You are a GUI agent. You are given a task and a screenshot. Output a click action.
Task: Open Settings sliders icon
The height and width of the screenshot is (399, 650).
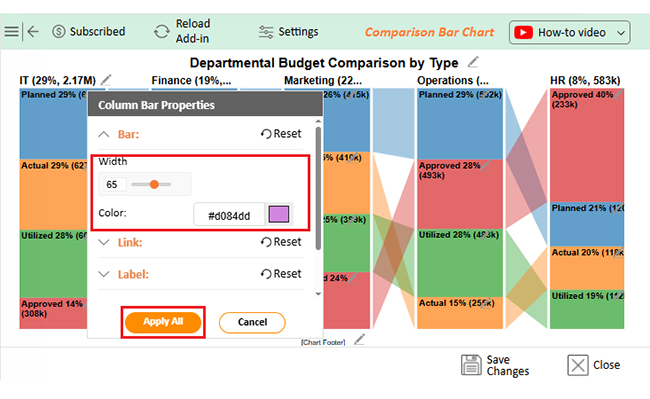(266, 32)
